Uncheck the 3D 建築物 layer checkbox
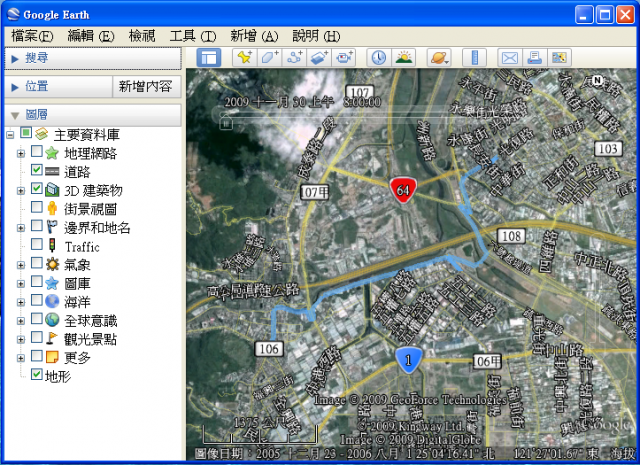This screenshot has height=465, width=640. pos(37,188)
